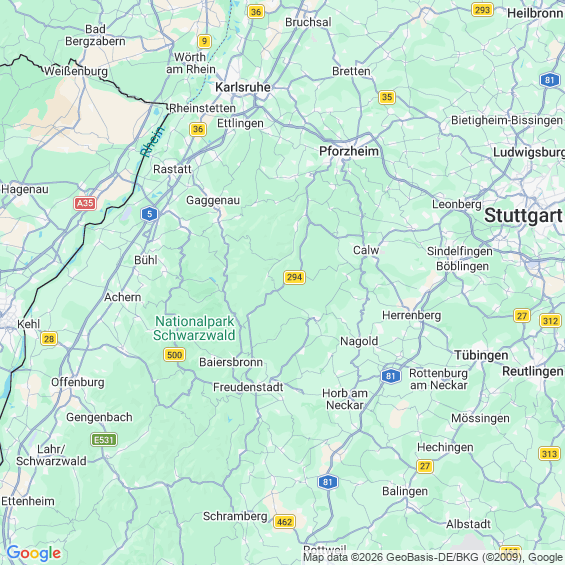Select the Nationalpark Schwarzwald label
This screenshot has height=565, width=565.
[x=194, y=328]
